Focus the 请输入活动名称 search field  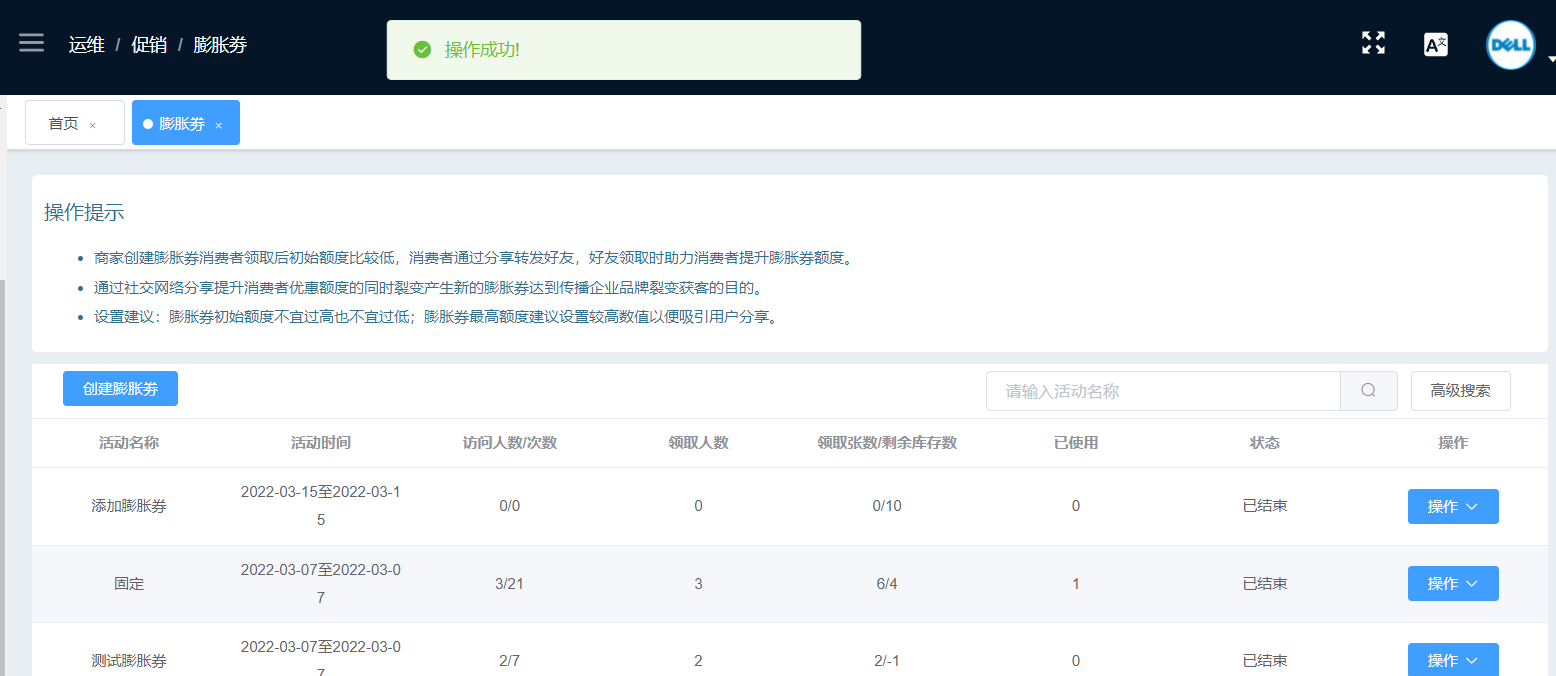pyautogui.click(x=1163, y=391)
